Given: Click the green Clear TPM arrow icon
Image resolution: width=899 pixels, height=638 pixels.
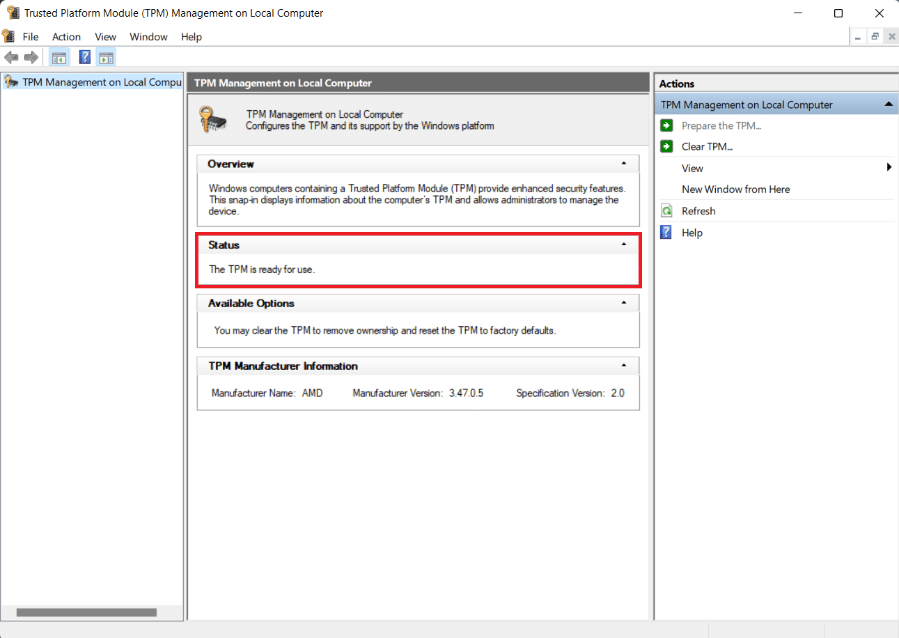Looking at the screenshot, I should [667, 147].
